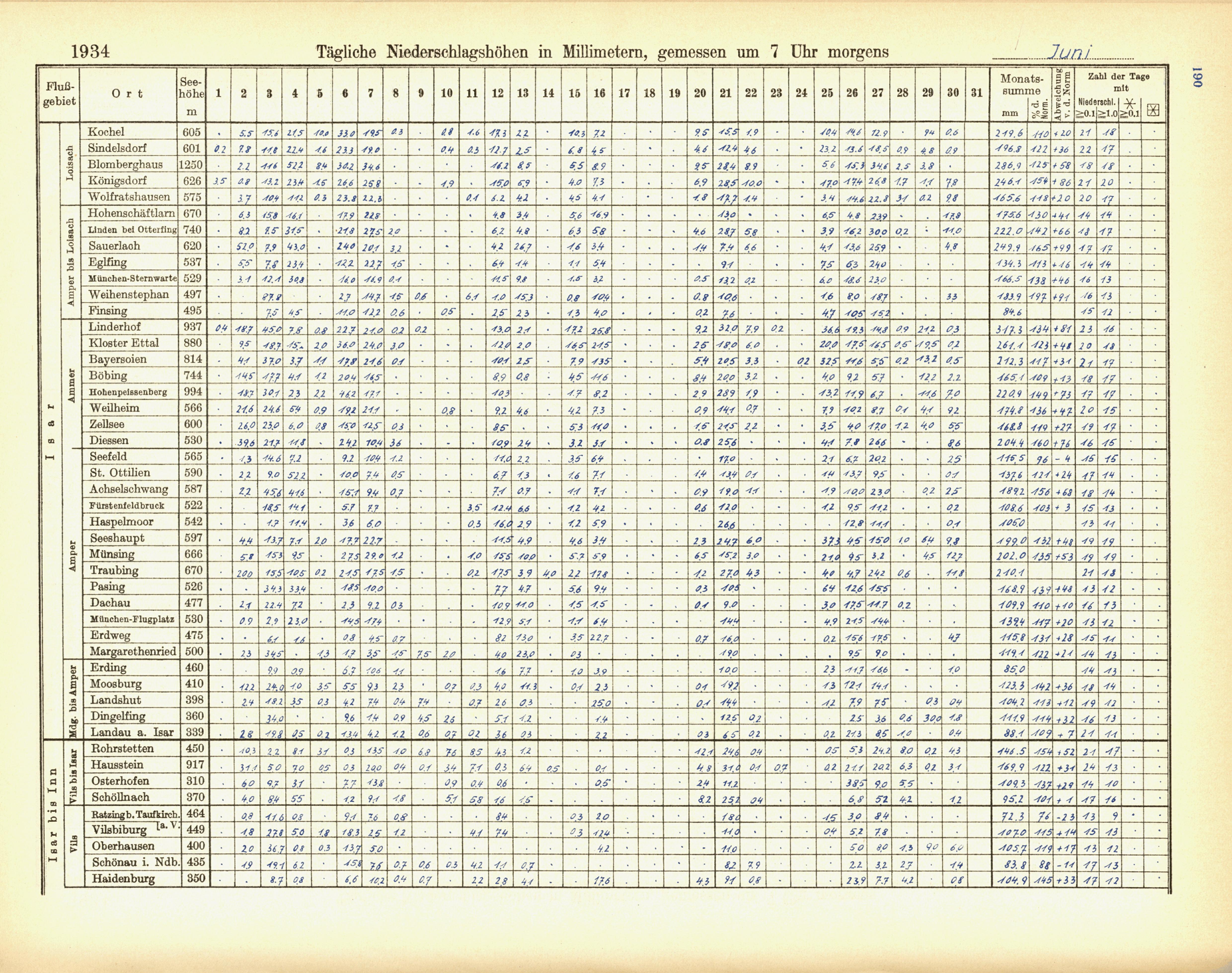Viewport: 1232px width, 973px height.
Task: Select the station name "Oberhausen"
Action: coord(123,846)
